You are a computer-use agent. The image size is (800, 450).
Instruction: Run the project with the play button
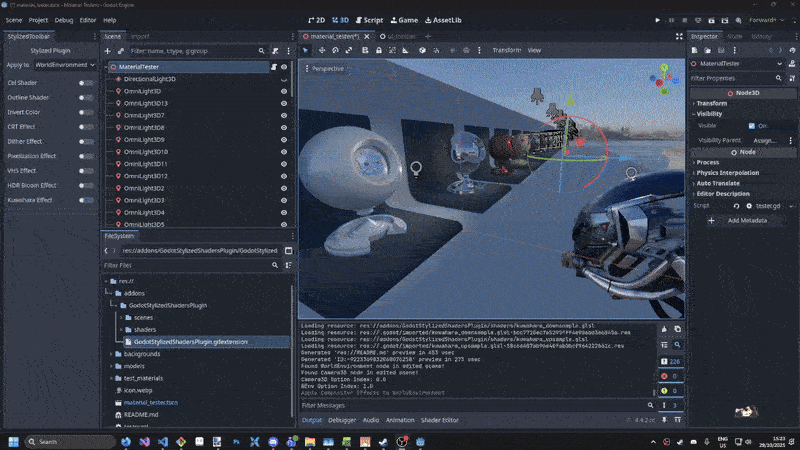(657, 20)
